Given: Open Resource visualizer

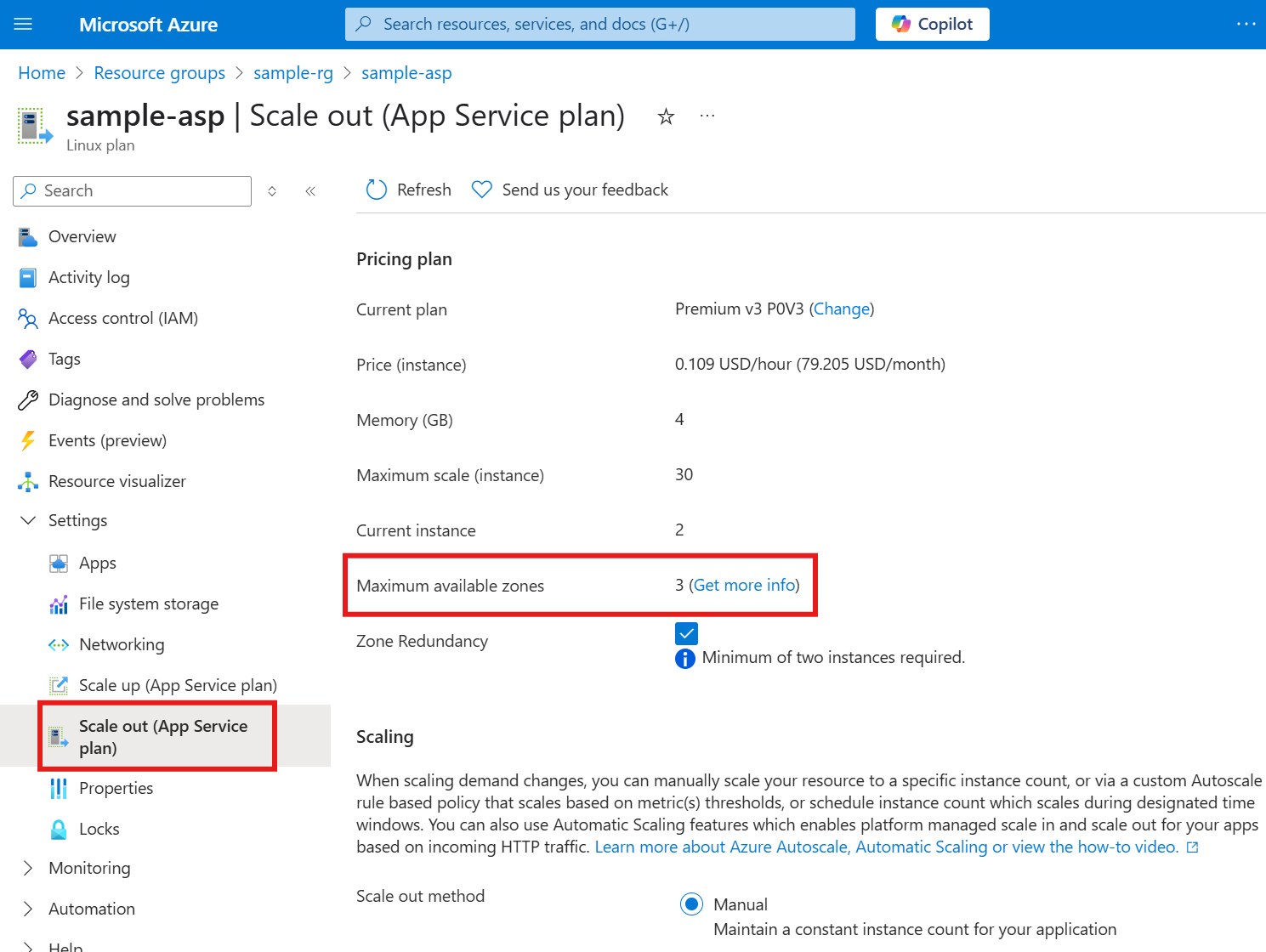Looking at the screenshot, I should 116,481.
